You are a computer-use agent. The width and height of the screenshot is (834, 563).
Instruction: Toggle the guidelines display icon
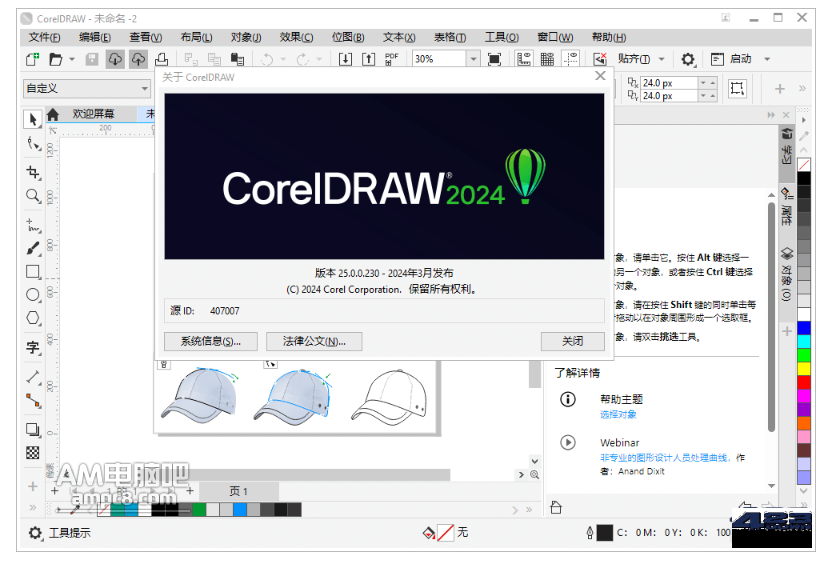coord(571,59)
